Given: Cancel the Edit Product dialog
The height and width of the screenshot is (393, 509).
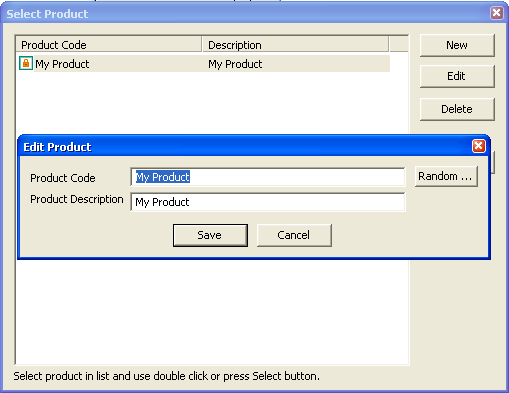Looking at the screenshot, I should coord(294,235).
